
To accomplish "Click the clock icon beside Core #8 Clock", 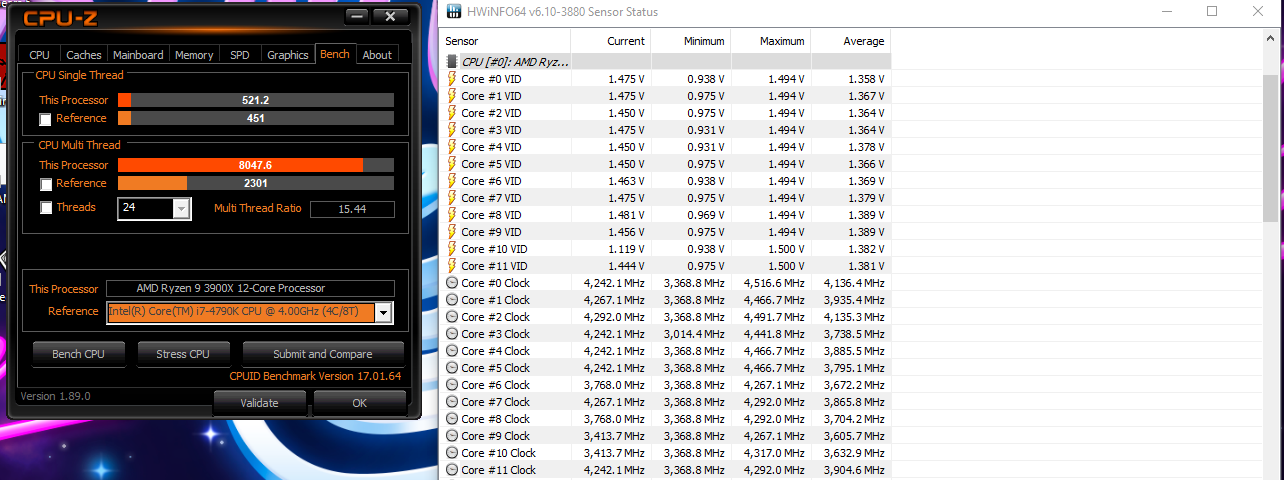I will 452,419.
